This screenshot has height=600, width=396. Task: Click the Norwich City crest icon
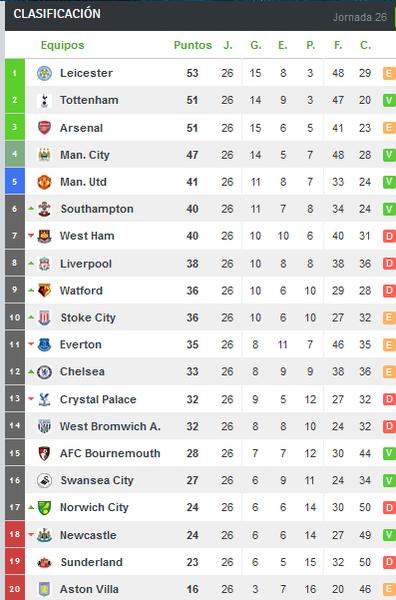coord(44,507)
